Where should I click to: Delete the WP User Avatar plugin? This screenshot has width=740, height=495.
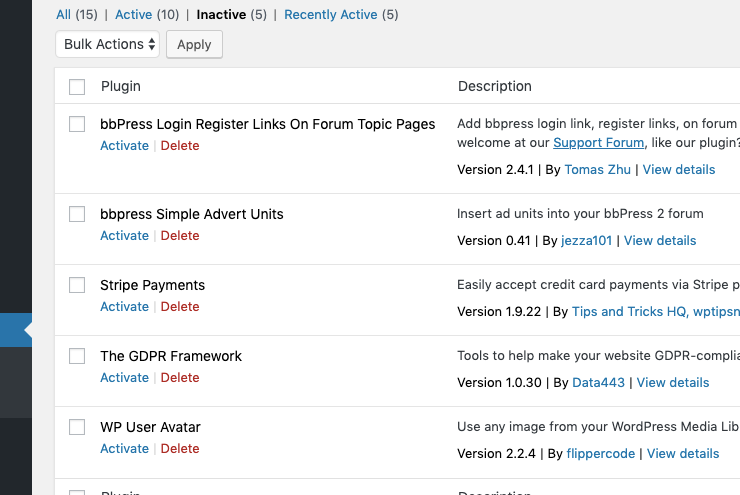[180, 449]
